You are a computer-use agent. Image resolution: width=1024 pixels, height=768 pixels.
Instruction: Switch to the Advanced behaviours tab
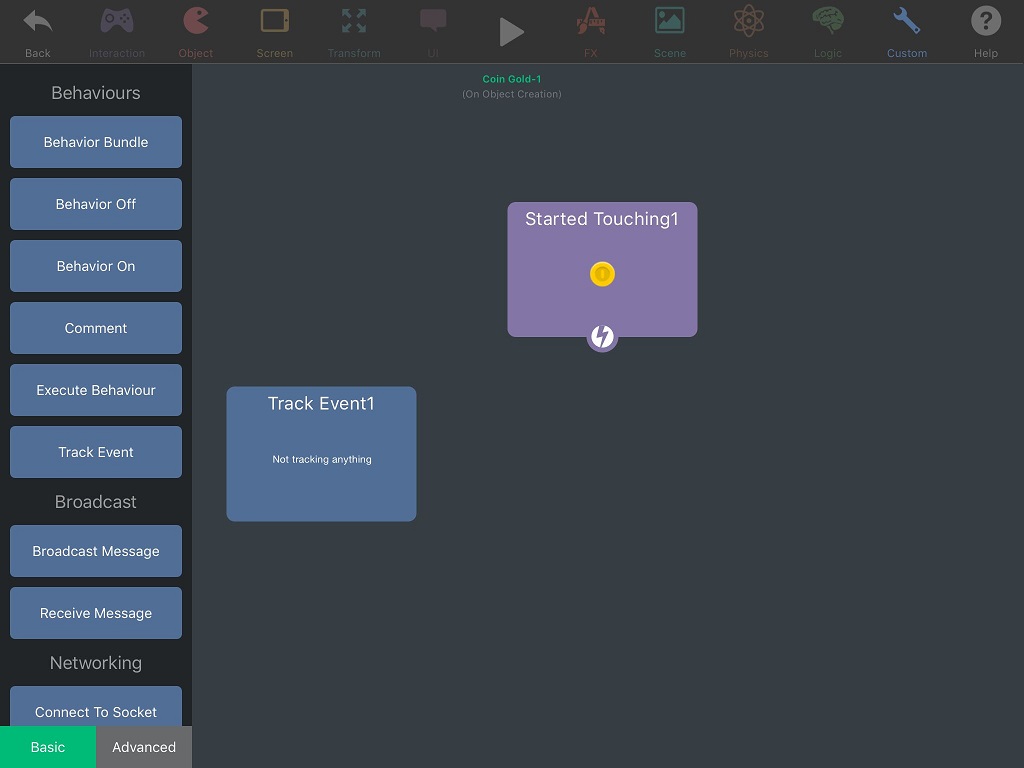pos(144,747)
